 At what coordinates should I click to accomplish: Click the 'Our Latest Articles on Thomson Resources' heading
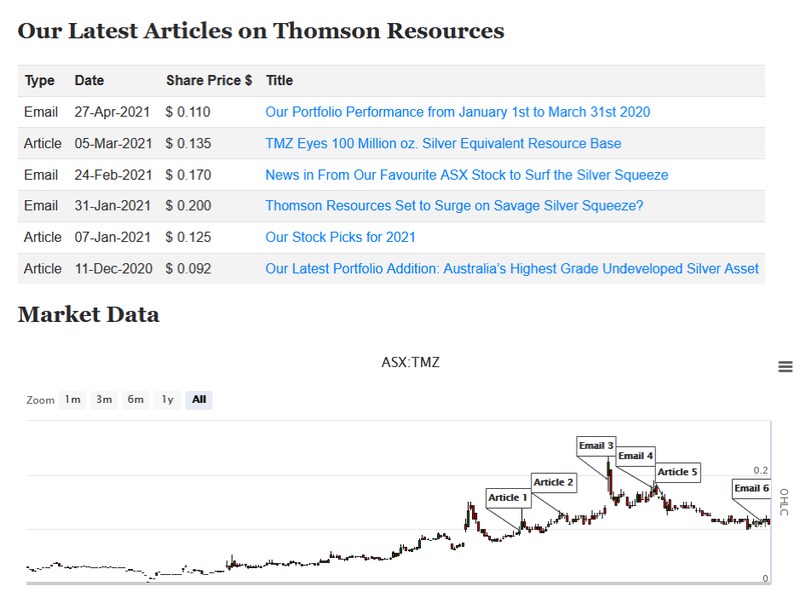click(x=261, y=31)
